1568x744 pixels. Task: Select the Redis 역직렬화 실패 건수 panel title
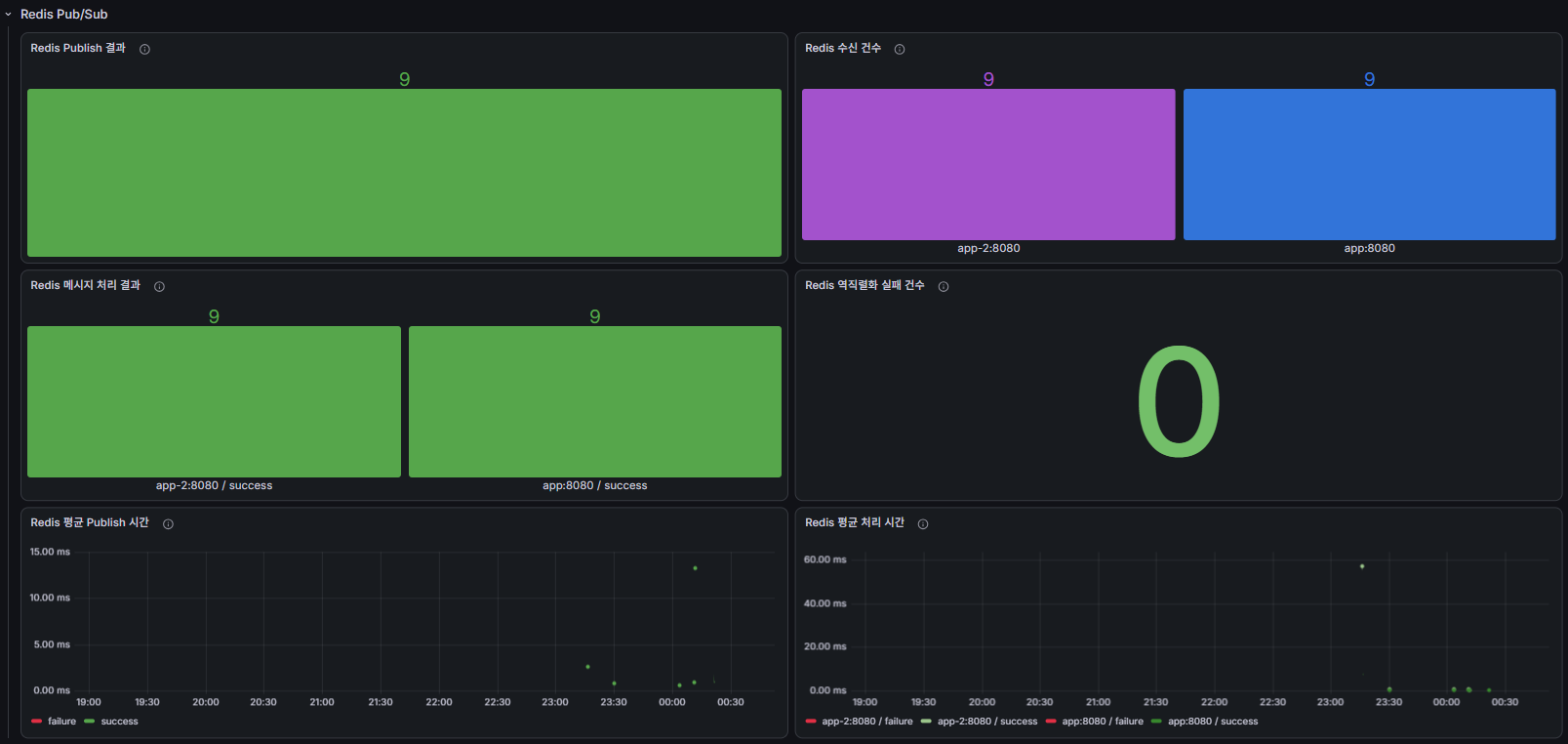point(864,285)
